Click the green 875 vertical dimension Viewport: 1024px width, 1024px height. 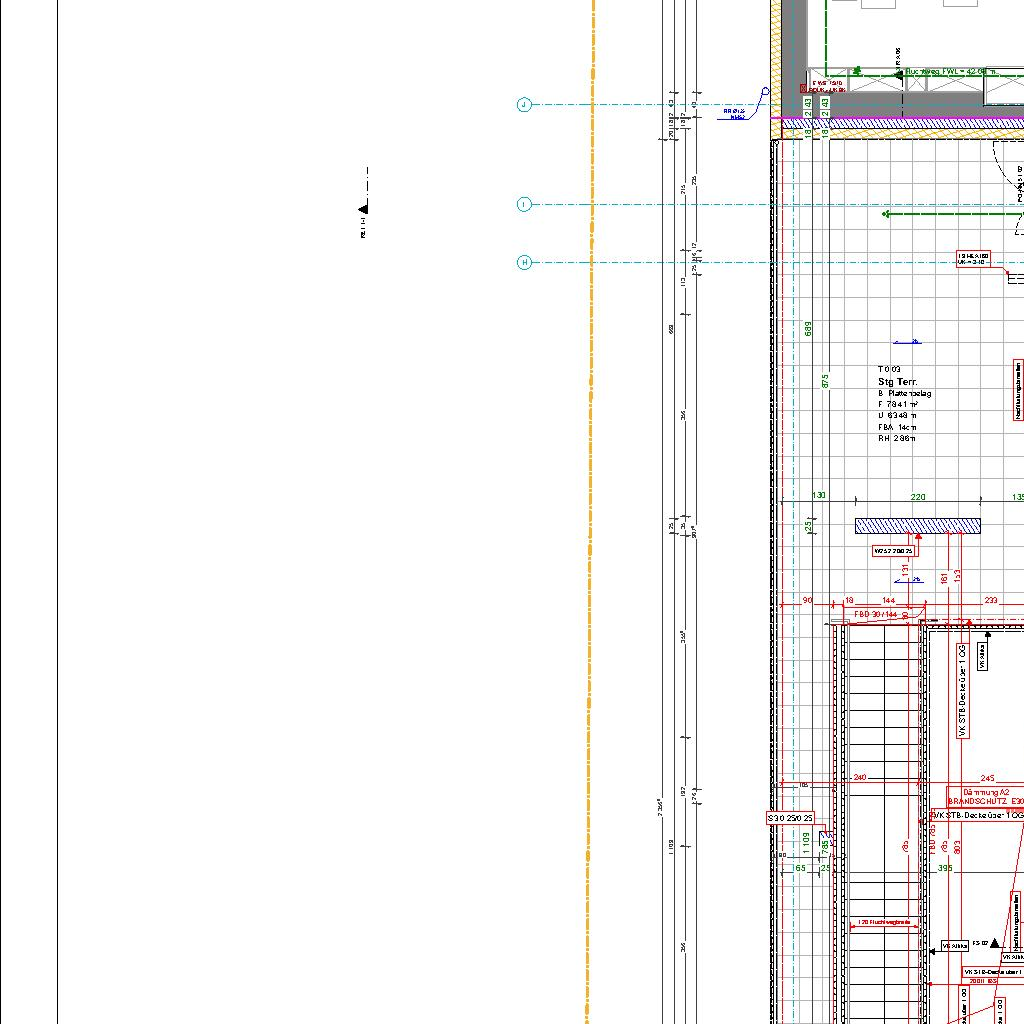coord(825,381)
